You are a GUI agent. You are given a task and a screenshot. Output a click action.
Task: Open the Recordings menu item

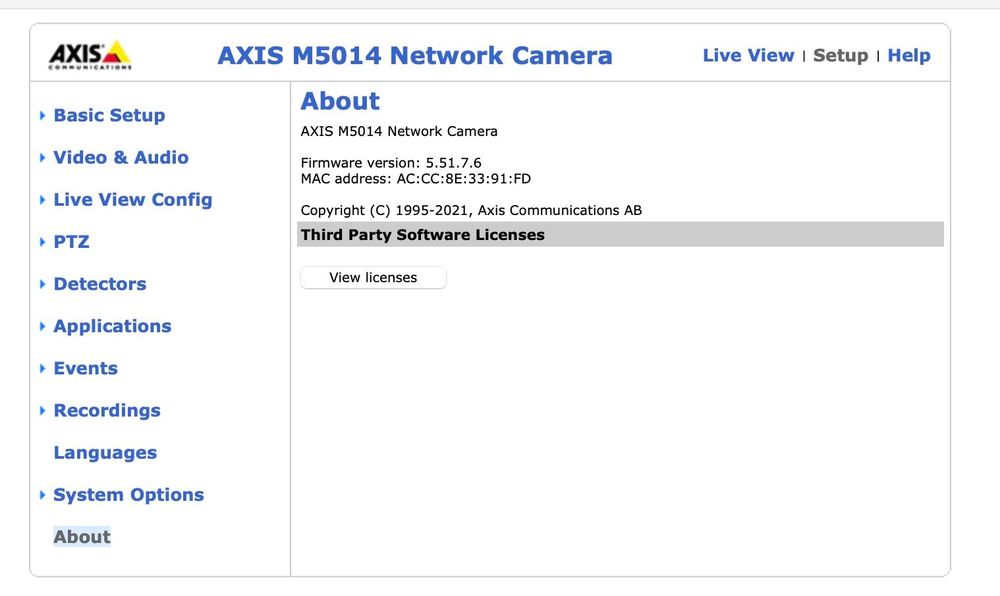[107, 410]
